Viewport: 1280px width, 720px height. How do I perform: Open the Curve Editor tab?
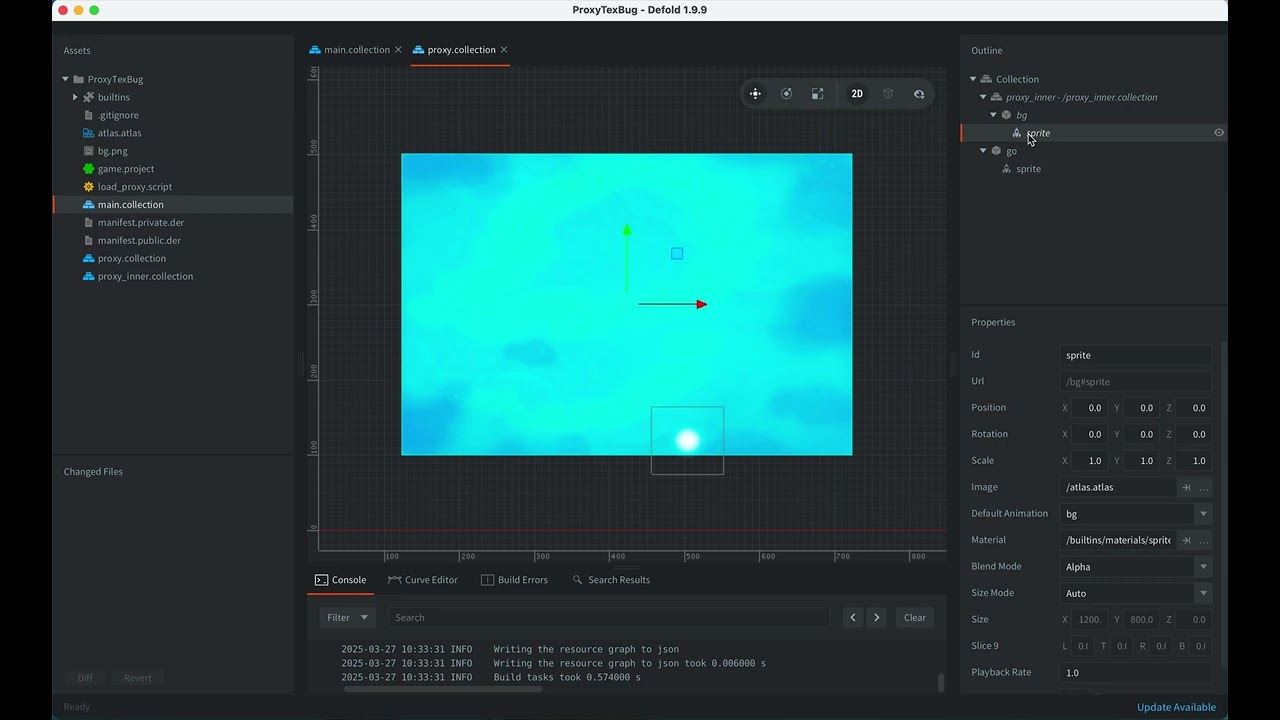[423, 580]
